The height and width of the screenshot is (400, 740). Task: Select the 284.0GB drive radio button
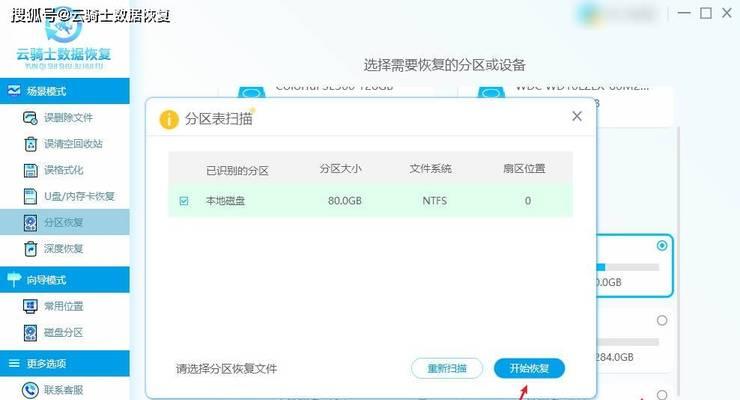point(662,321)
